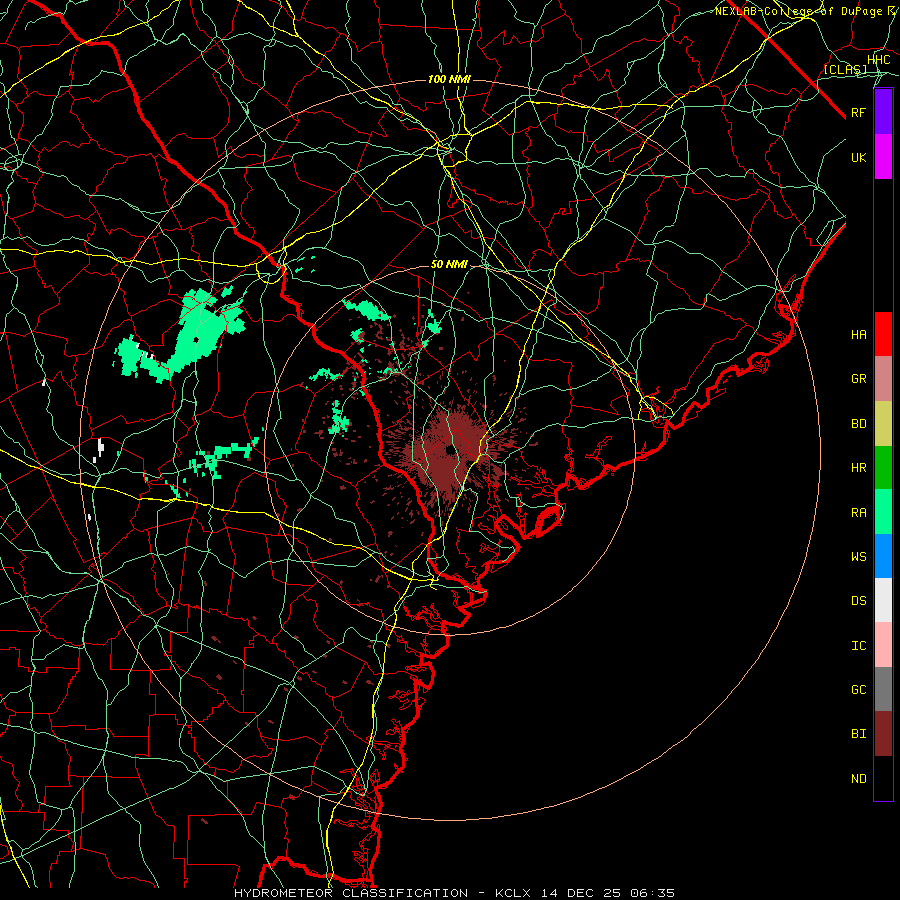Screen dimensions: 900x900
Task: Click the GR legend label
Action: [859, 379]
